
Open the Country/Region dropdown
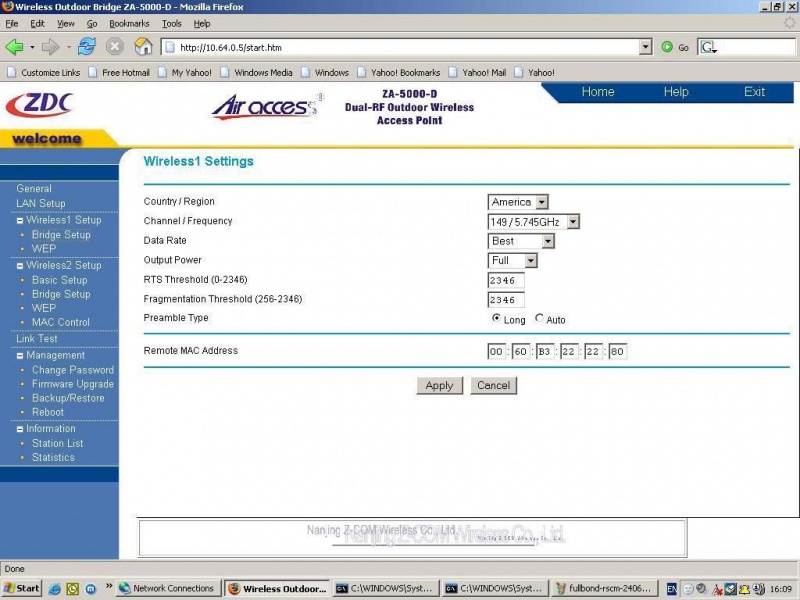540,201
